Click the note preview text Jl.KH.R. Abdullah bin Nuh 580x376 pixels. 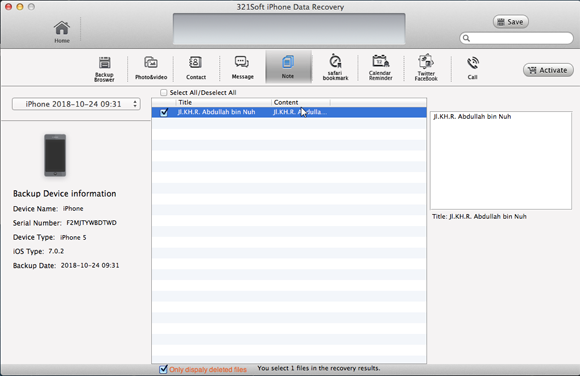(x=472, y=117)
